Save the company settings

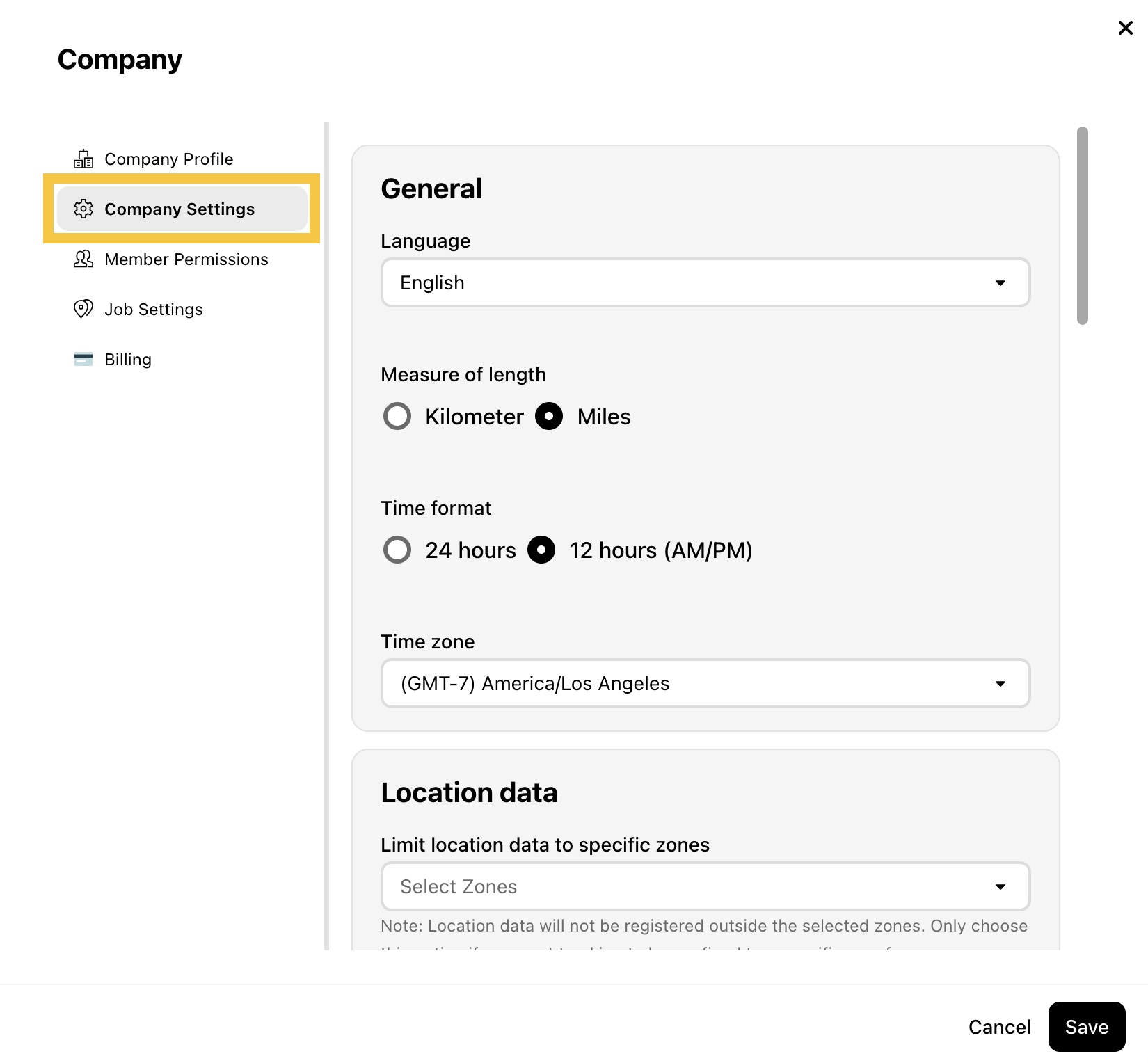coord(1087,1027)
